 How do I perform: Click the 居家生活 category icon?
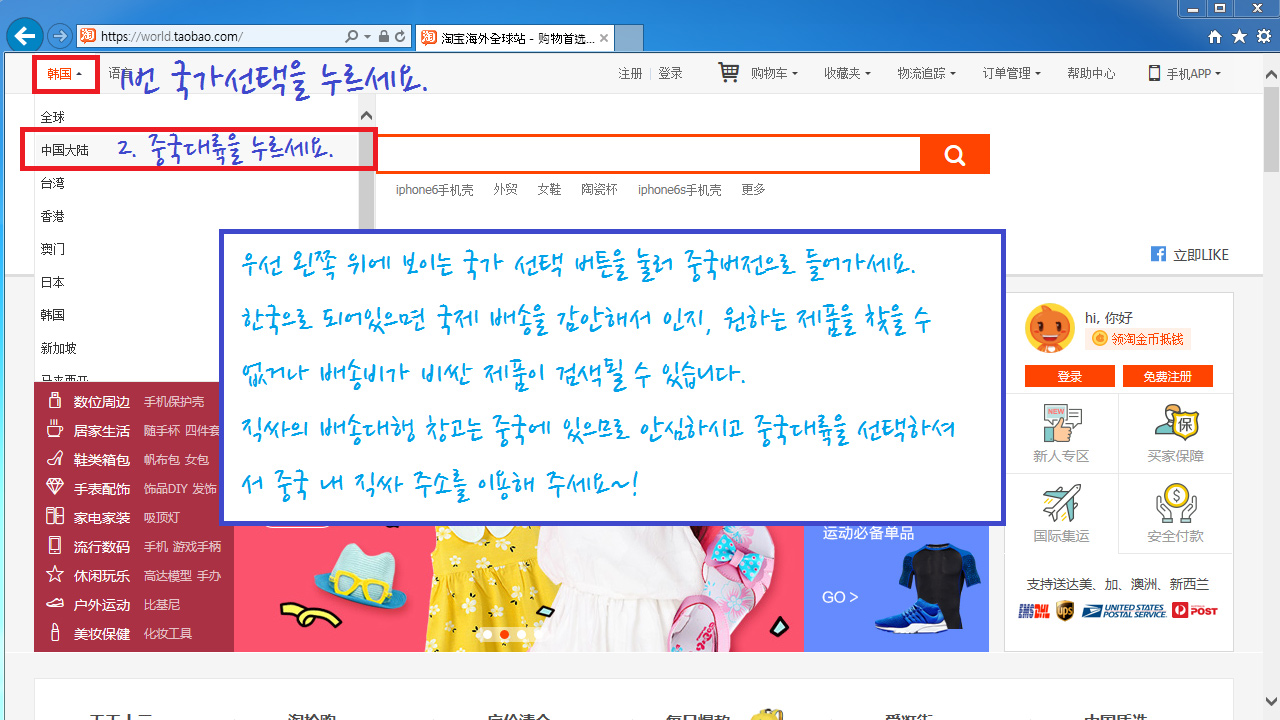(55, 430)
